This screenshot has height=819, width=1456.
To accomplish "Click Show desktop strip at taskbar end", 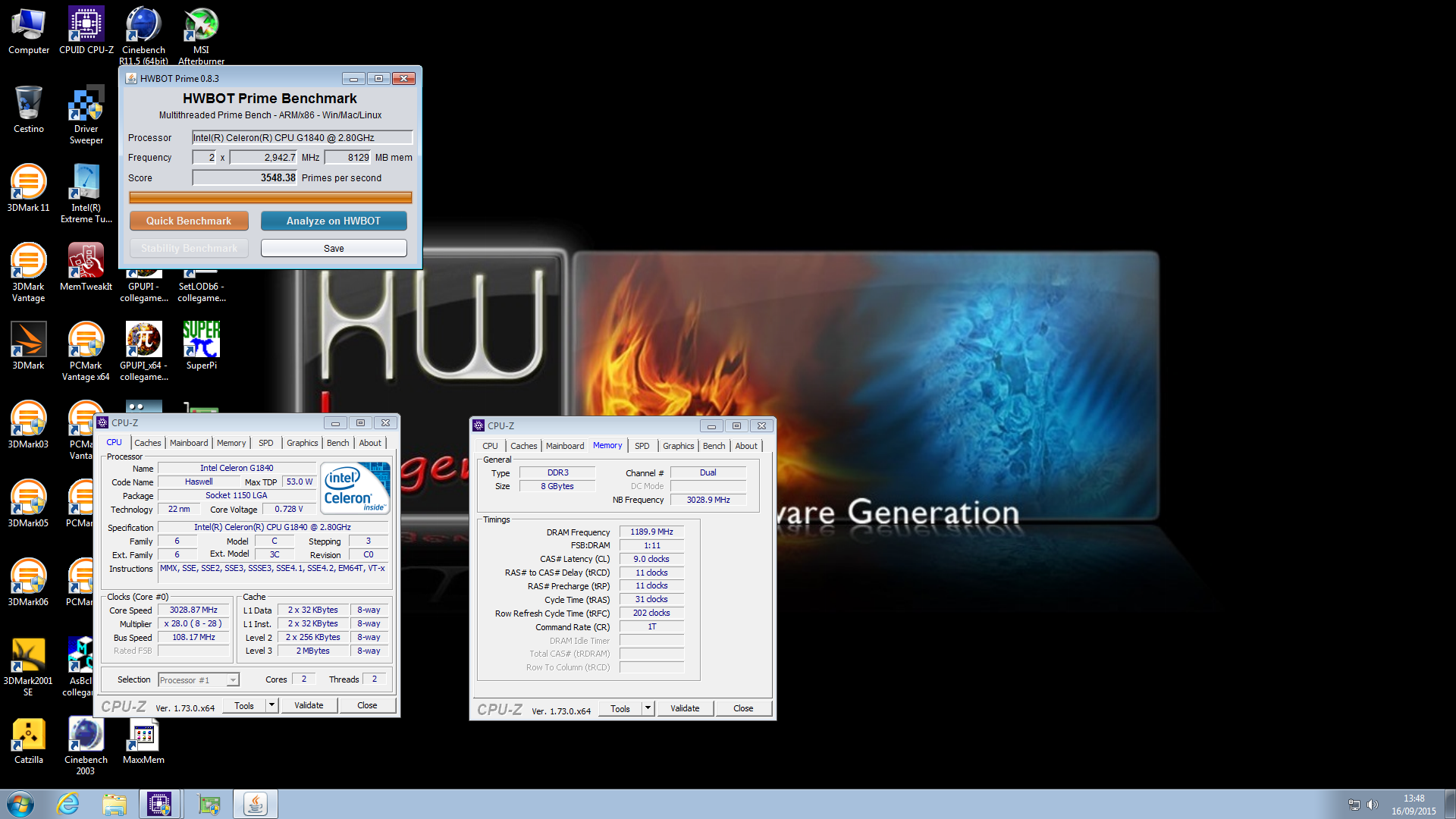I will [x=1450, y=805].
